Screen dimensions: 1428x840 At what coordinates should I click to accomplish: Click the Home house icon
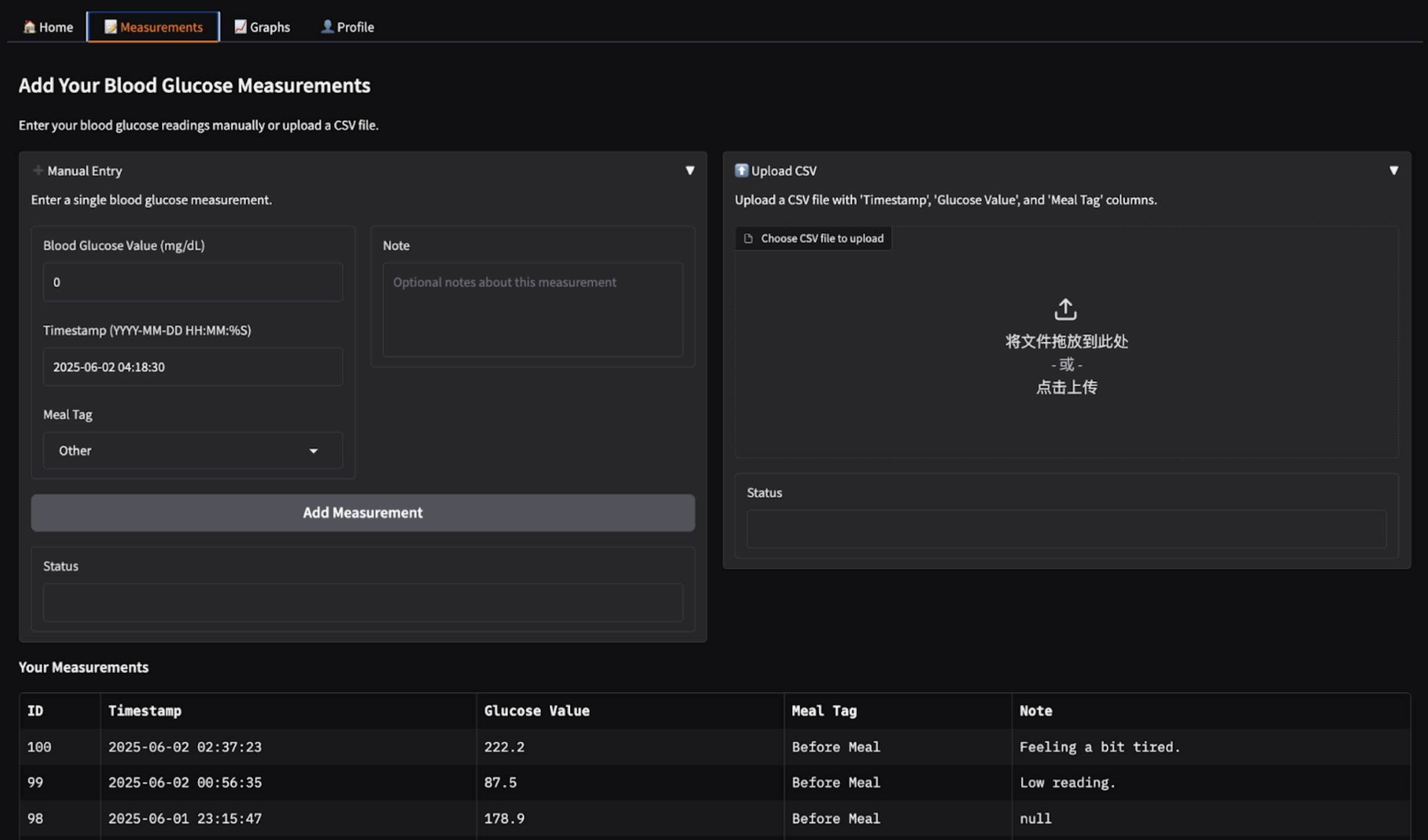tap(29, 27)
